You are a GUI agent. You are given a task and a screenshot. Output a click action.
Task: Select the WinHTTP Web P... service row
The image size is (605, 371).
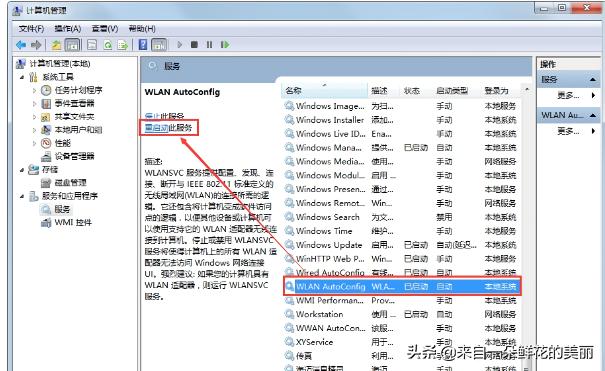pos(401,259)
